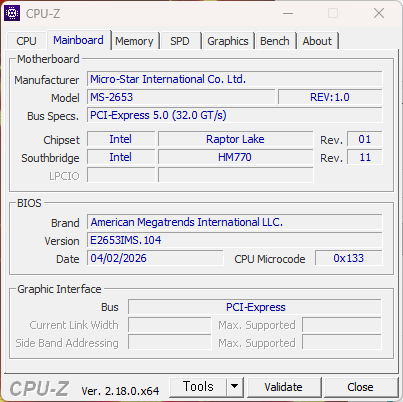Minimize the CPU-Z window
This screenshot has height=402, width=403.
(288, 14)
